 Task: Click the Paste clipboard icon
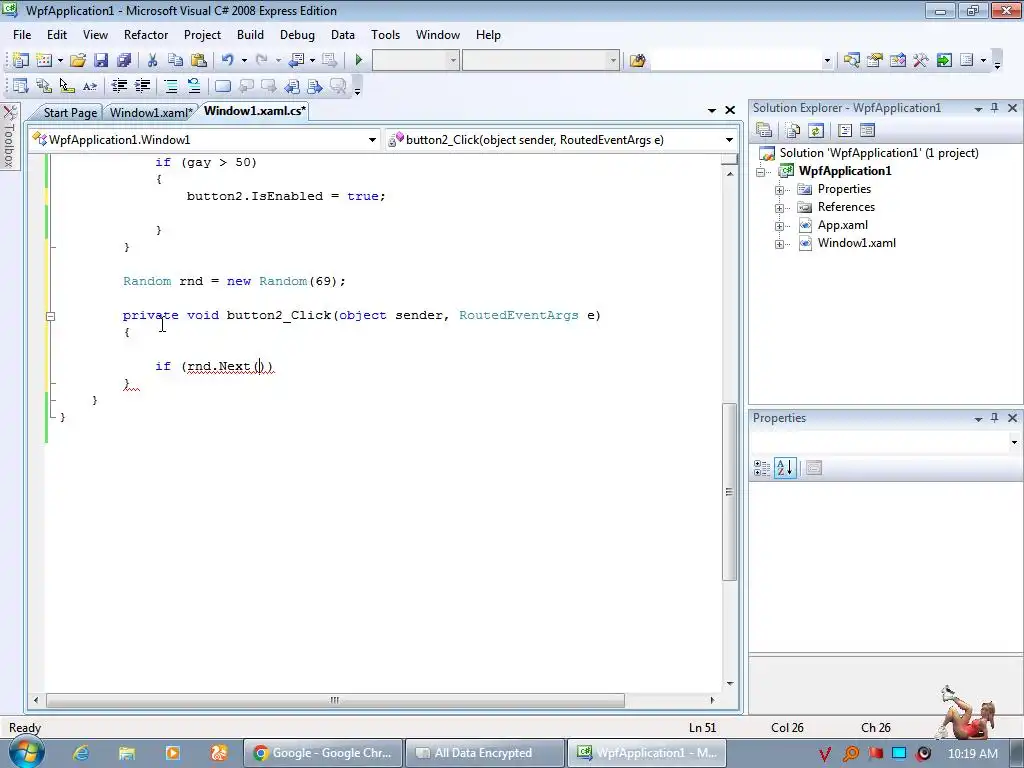199,61
